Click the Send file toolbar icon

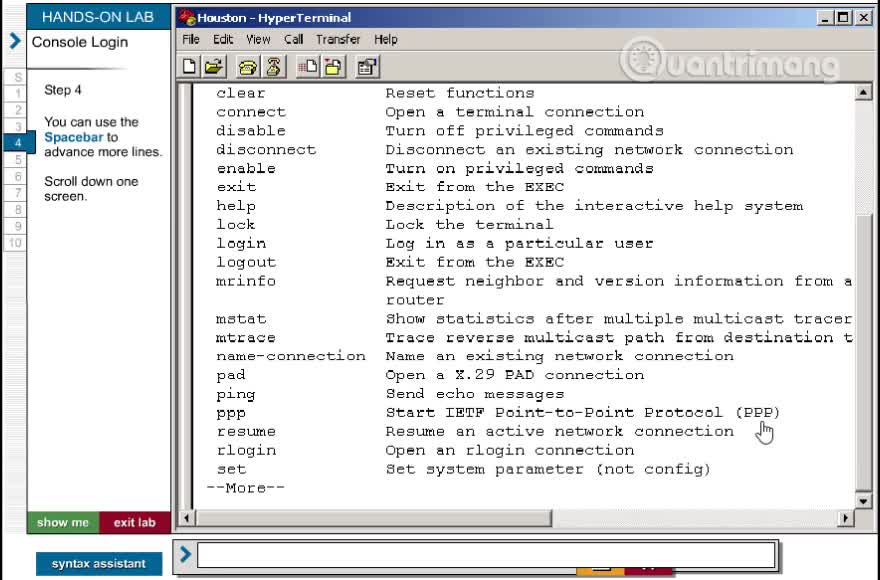click(x=308, y=67)
